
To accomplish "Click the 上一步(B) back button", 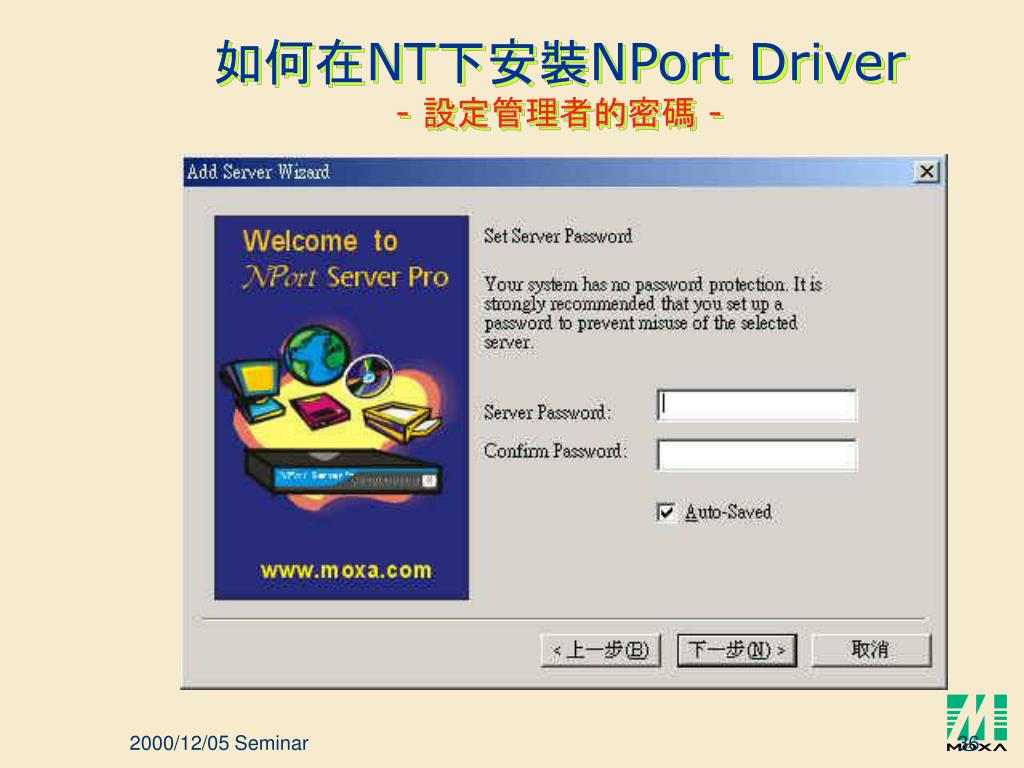I will (x=601, y=650).
